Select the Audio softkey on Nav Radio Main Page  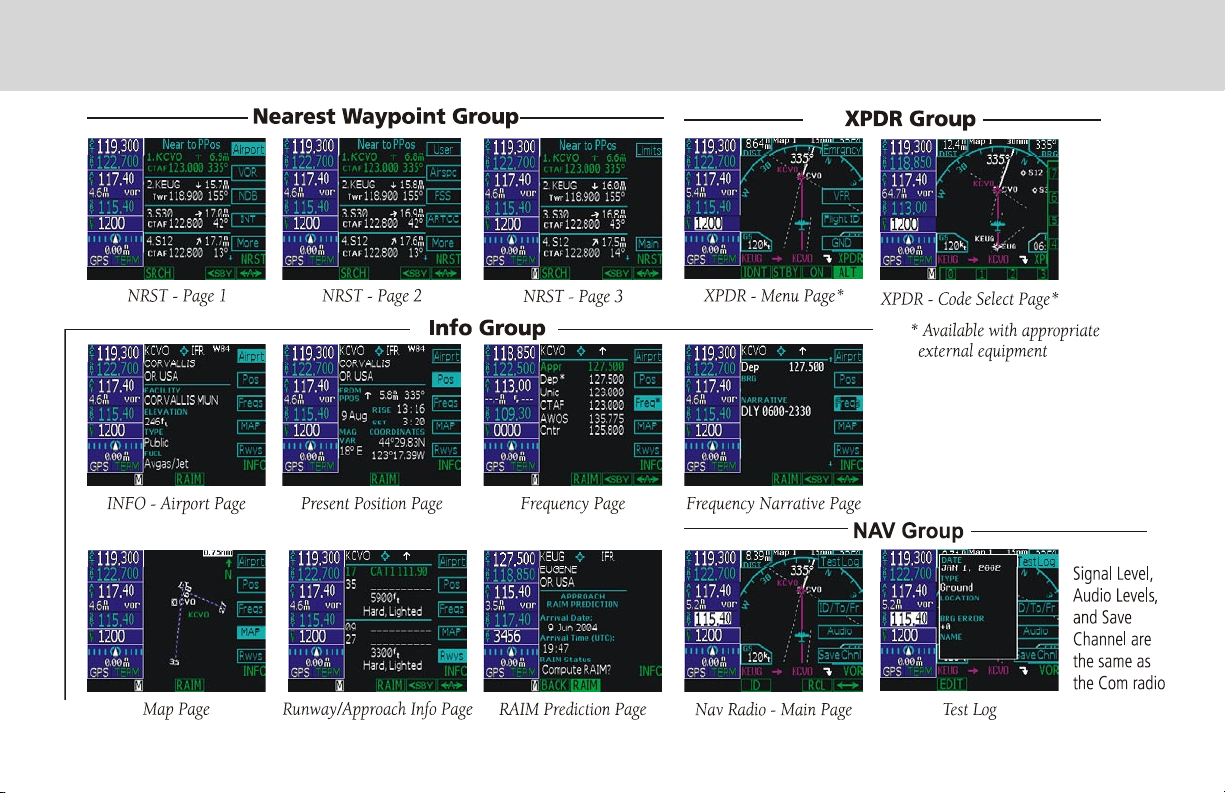[x=840, y=632]
